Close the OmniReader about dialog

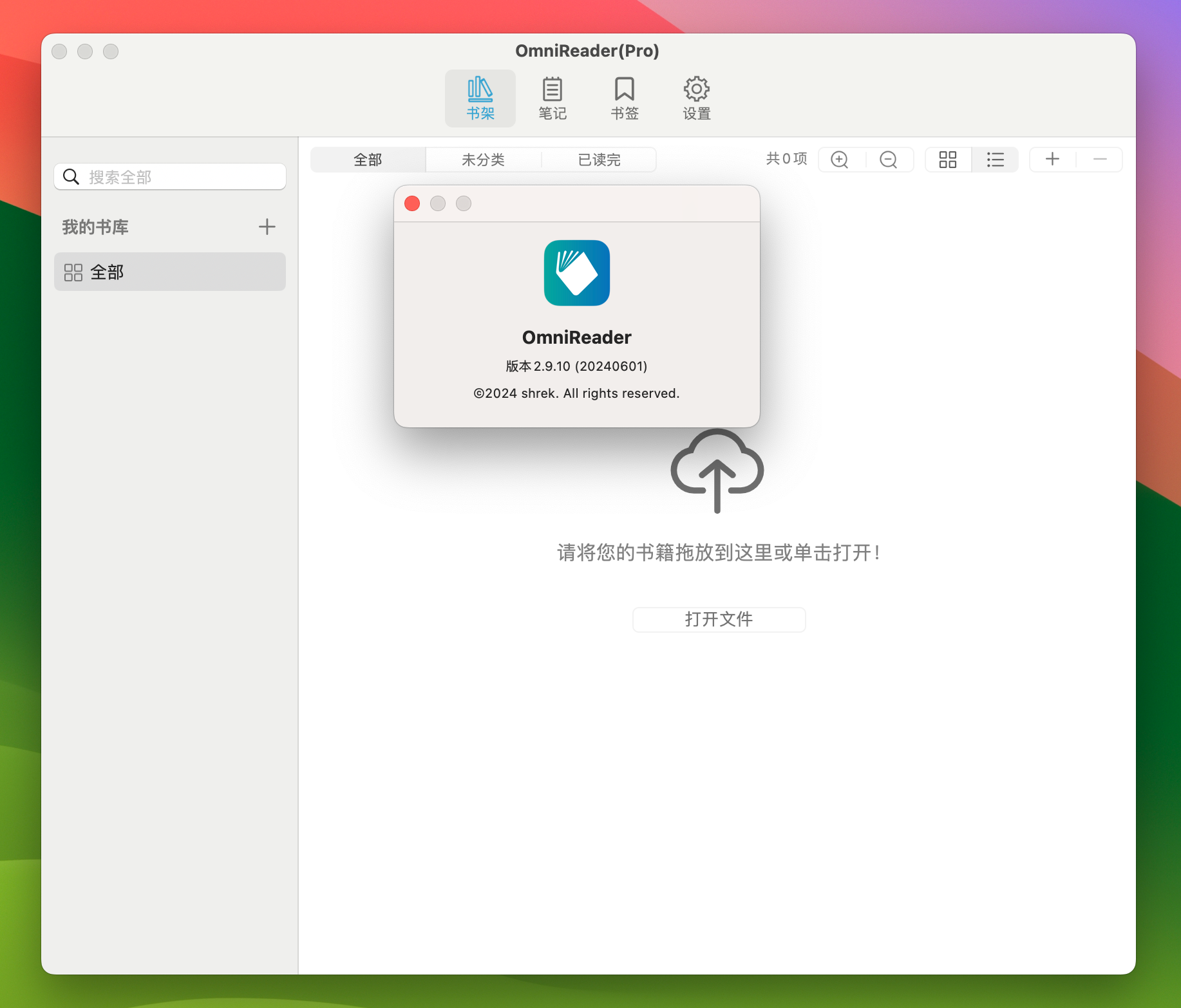click(412, 203)
